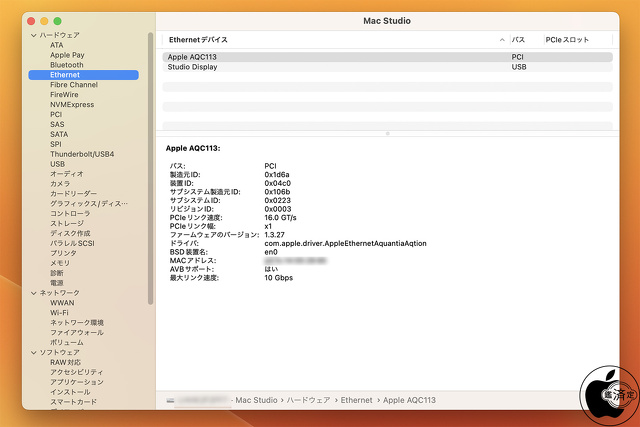
Task: Open ファイアウォール in the sidebar
Action: pos(77,333)
